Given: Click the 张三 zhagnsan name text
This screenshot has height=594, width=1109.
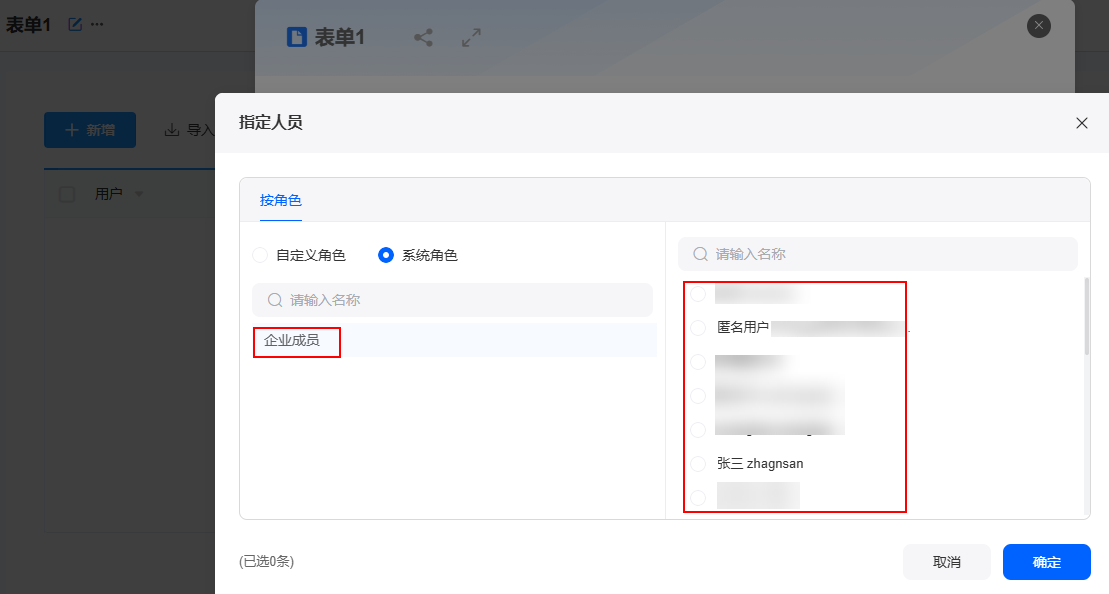Looking at the screenshot, I should tap(760, 464).
